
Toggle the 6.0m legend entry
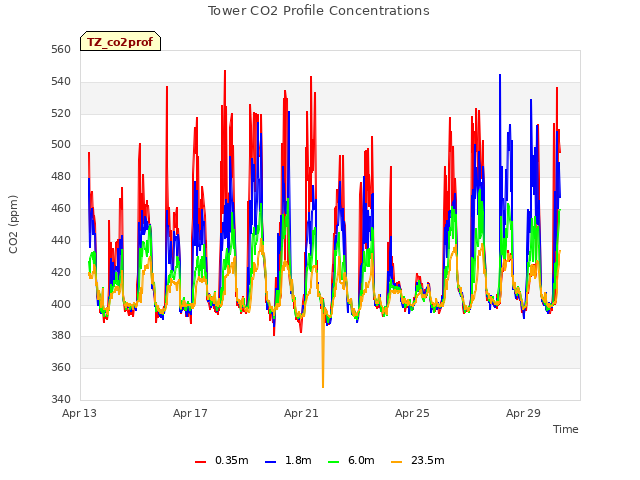351,460
